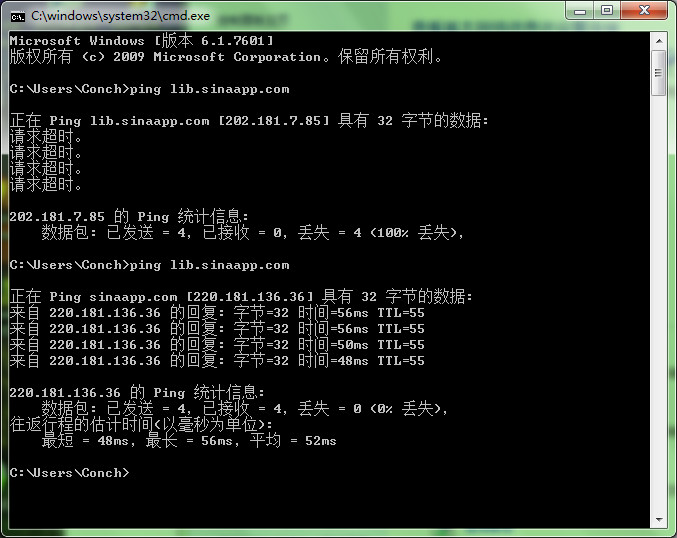This screenshot has width=677, height=538.
Task: Click the text 'Microsoft Windows [版本 6.1.7601]'
Action: click(142, 41)
